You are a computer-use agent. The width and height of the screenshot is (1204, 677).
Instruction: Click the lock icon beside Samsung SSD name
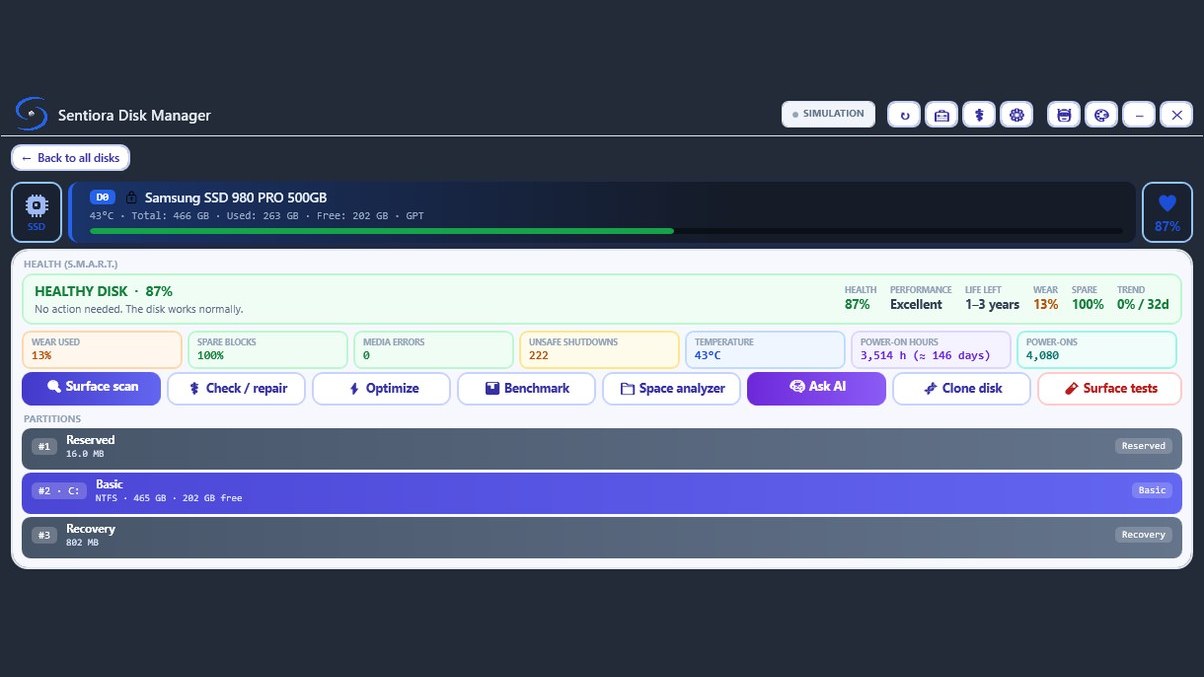tap(131, 198)
